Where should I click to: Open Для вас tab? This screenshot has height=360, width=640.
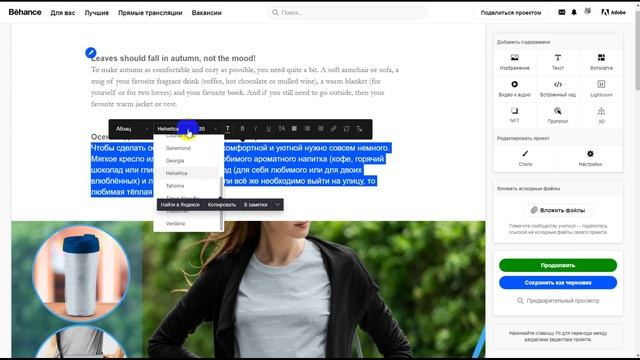coord(63,13)
